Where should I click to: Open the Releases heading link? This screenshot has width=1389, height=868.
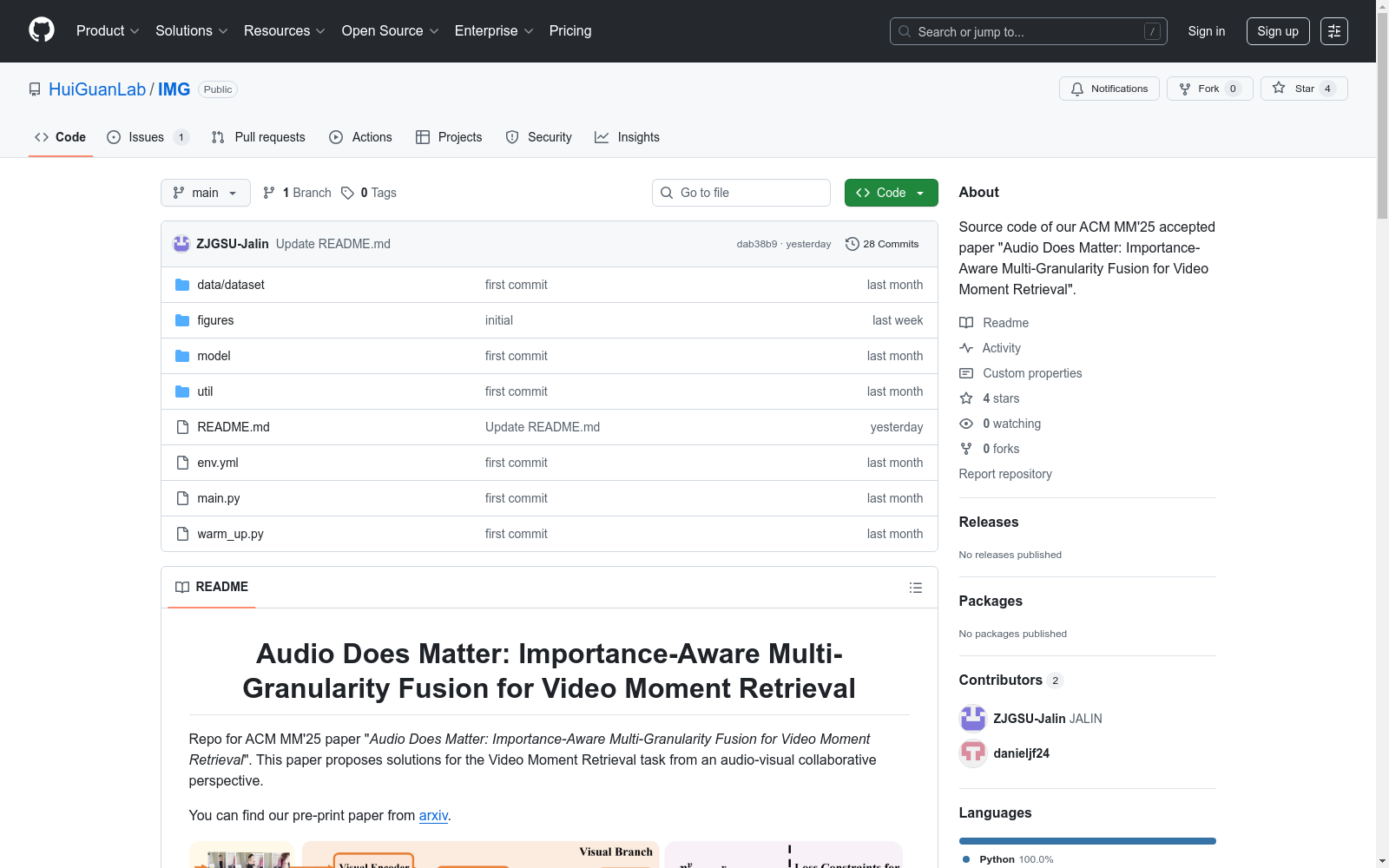pos(989,523)
